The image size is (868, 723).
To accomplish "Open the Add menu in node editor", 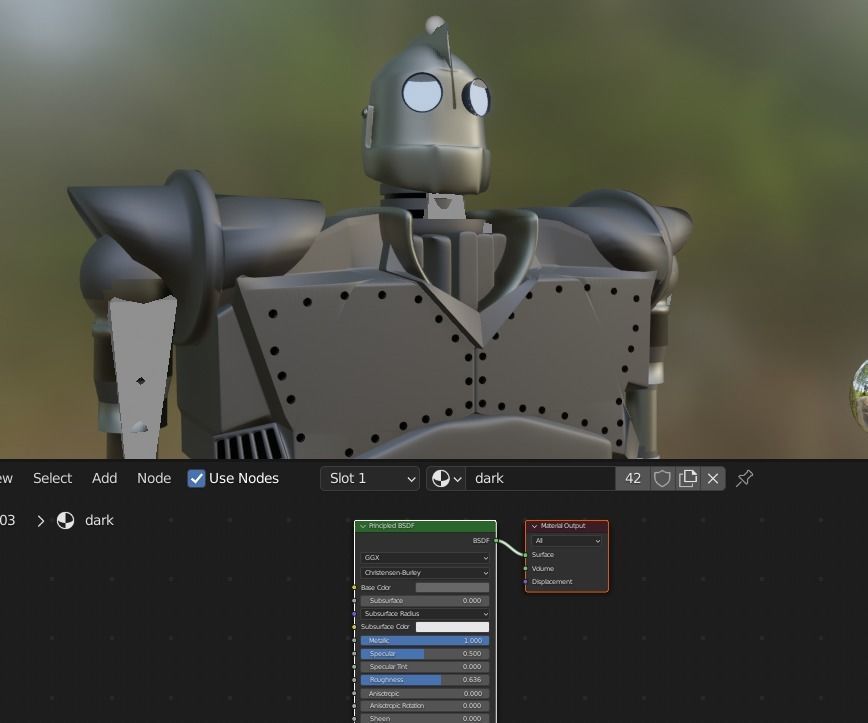I will pyautogui.click(x=105, y=478).
